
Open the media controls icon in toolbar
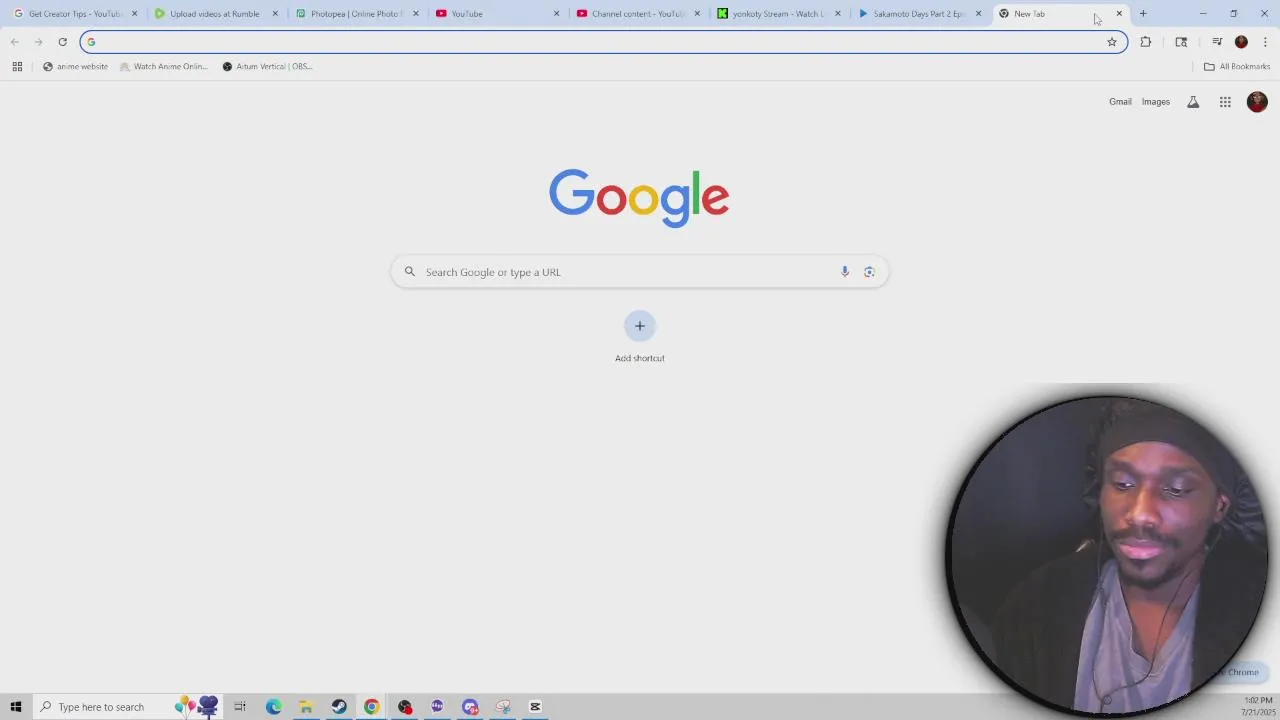tap(1217, 42)
